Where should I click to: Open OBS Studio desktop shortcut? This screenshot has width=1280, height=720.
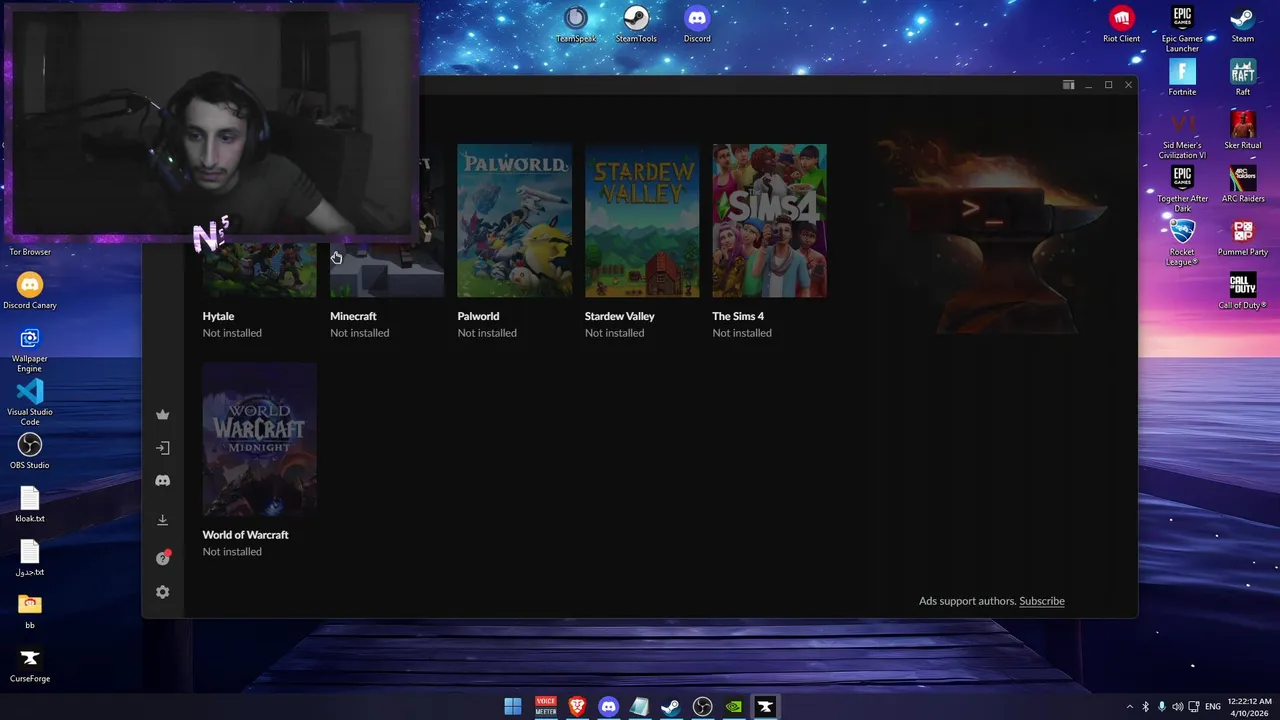click(30, 450)
